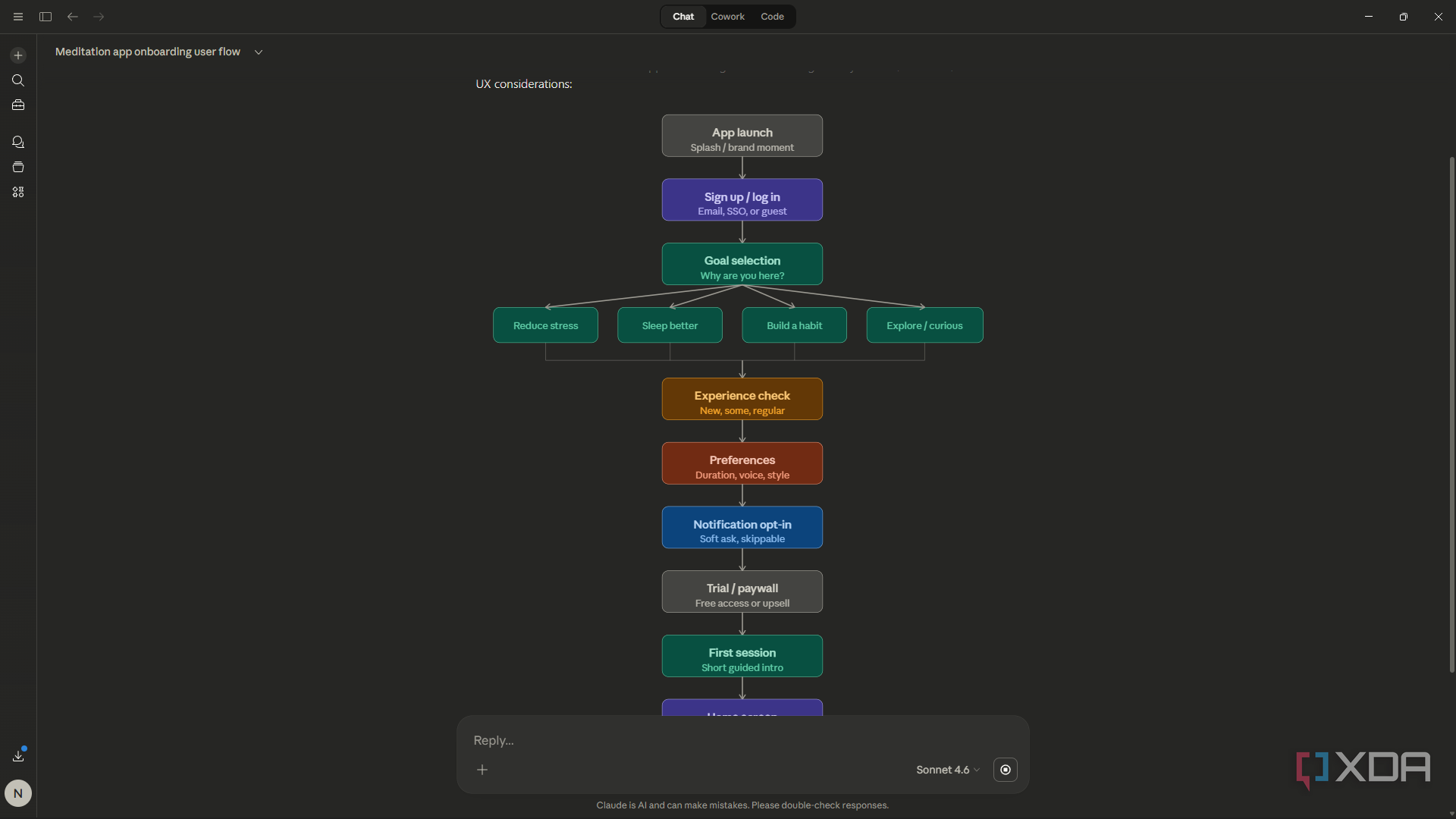
Task: Click the conversation title Meditation app onboarding
Action: 148,52
